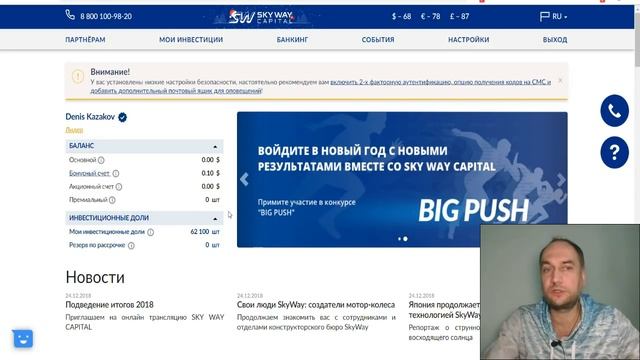This screenshot has height=360, width=640.
Task: Click the info icon beside Акционный счет
Action: click(119, 187)
